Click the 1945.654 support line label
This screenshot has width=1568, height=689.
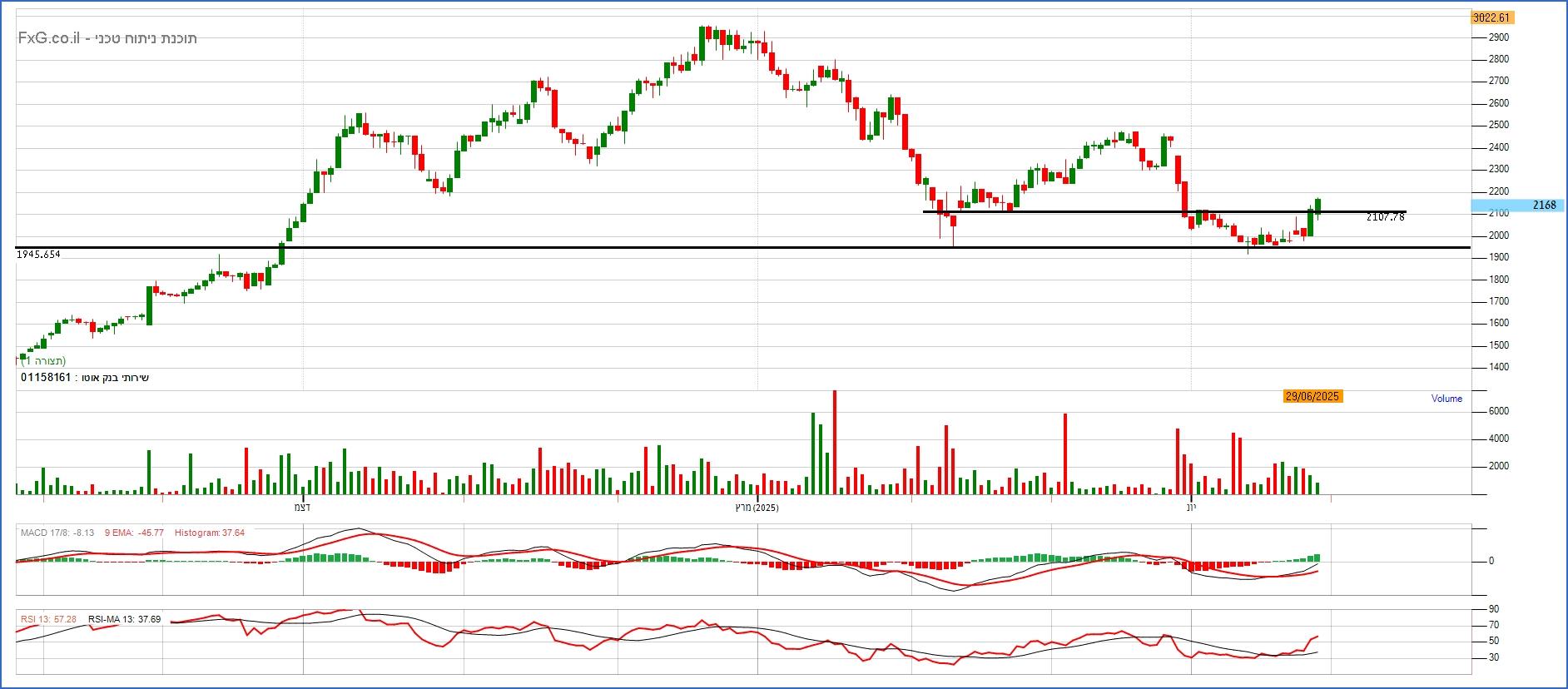(x=38, y=255)
